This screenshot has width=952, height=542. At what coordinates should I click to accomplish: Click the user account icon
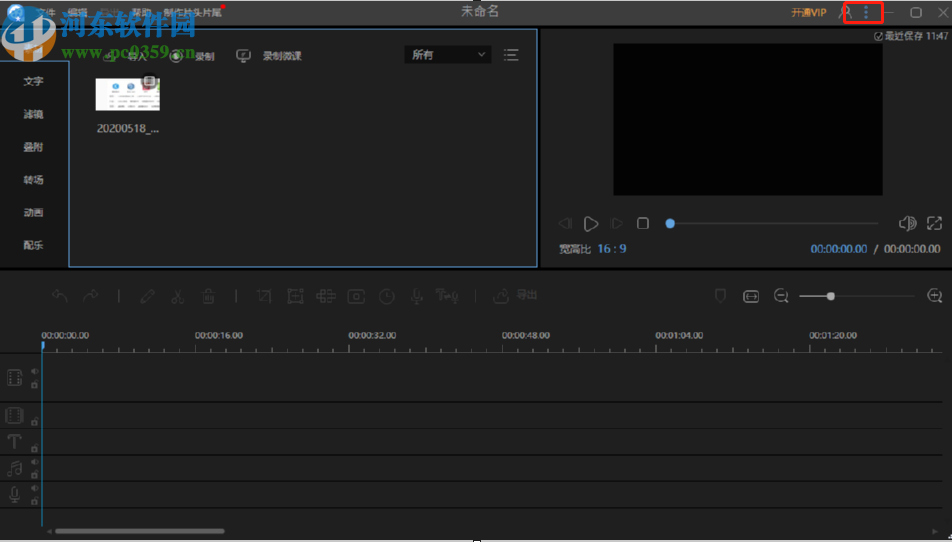pyautogui.click(x=845, y=13)
